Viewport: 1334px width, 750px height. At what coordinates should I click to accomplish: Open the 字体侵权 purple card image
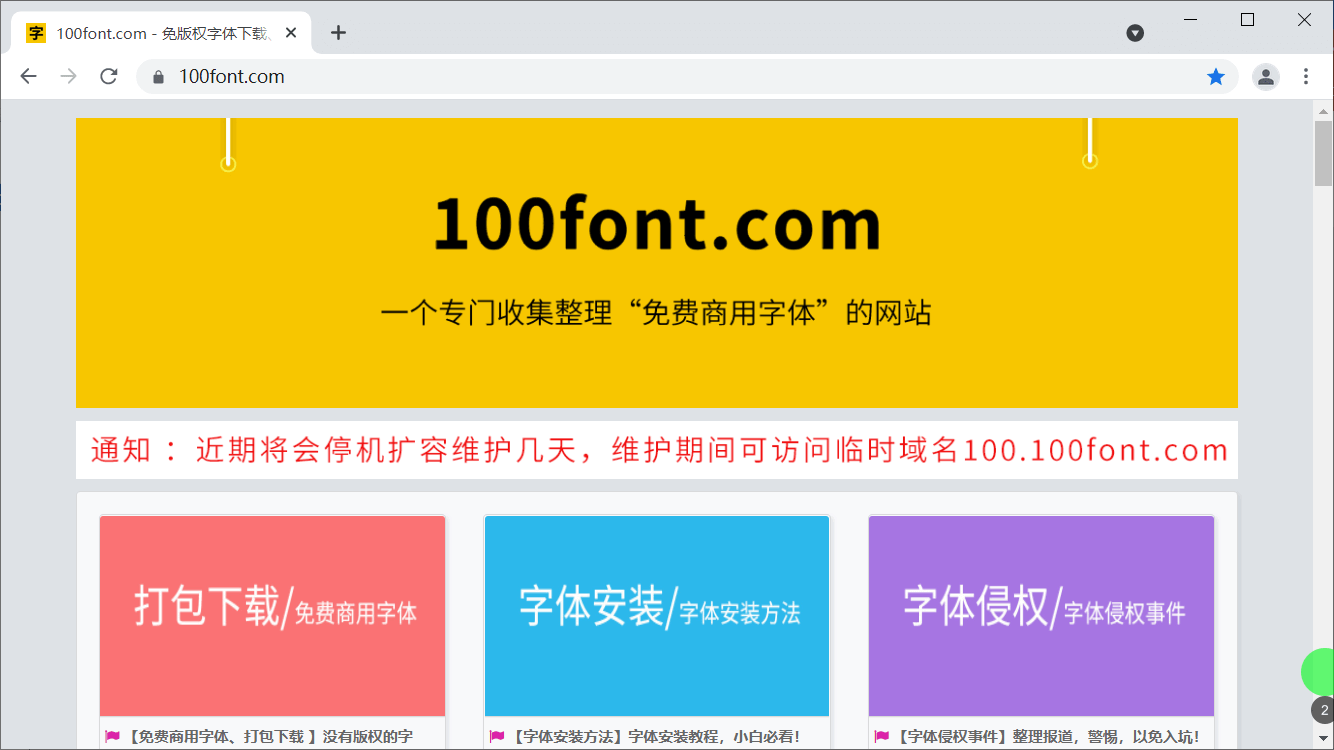coord(1041,616)
